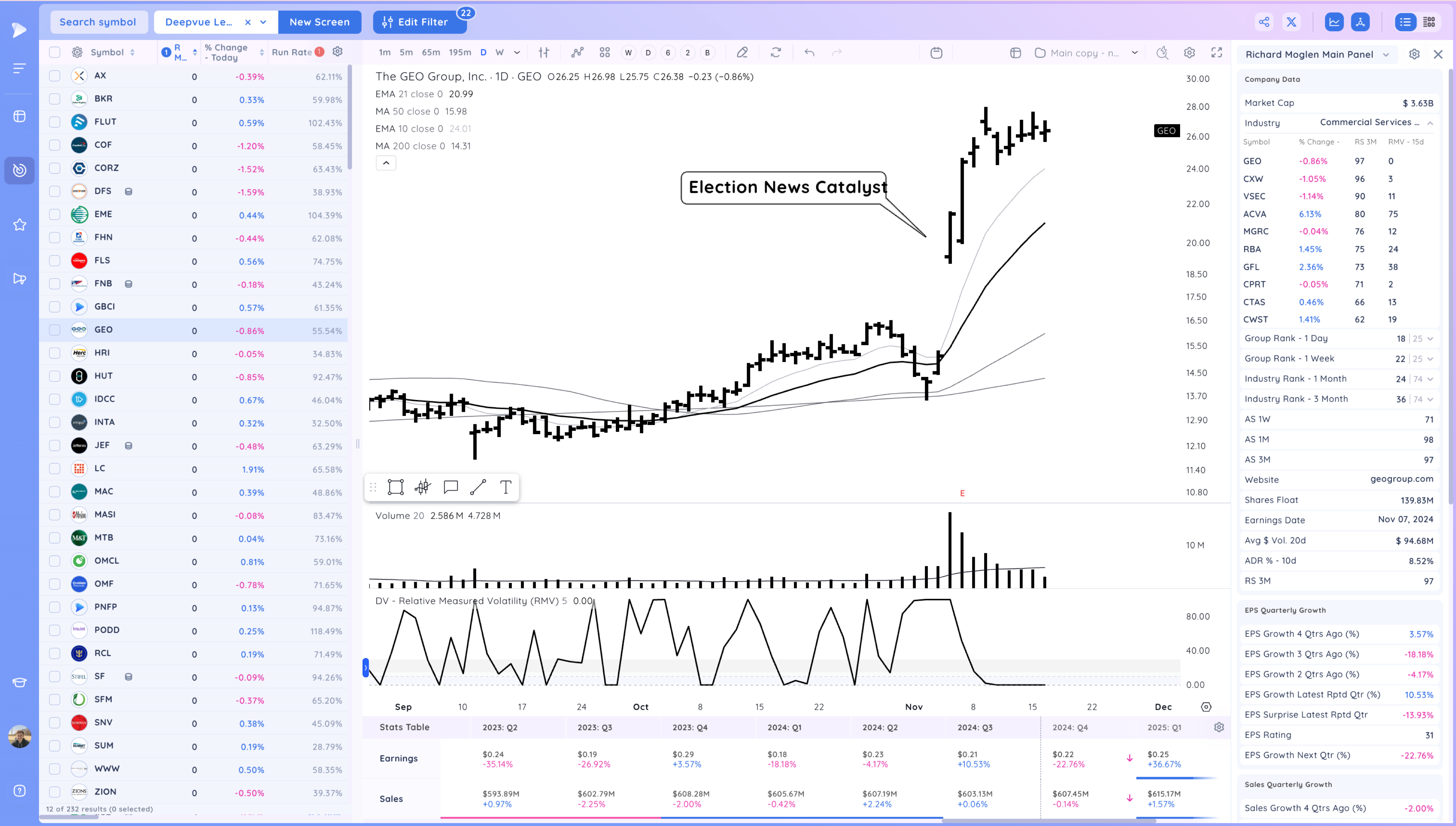1456x826 pixels.
Task: Select the CXW peer row
Action: click(x=1338, y=179)
